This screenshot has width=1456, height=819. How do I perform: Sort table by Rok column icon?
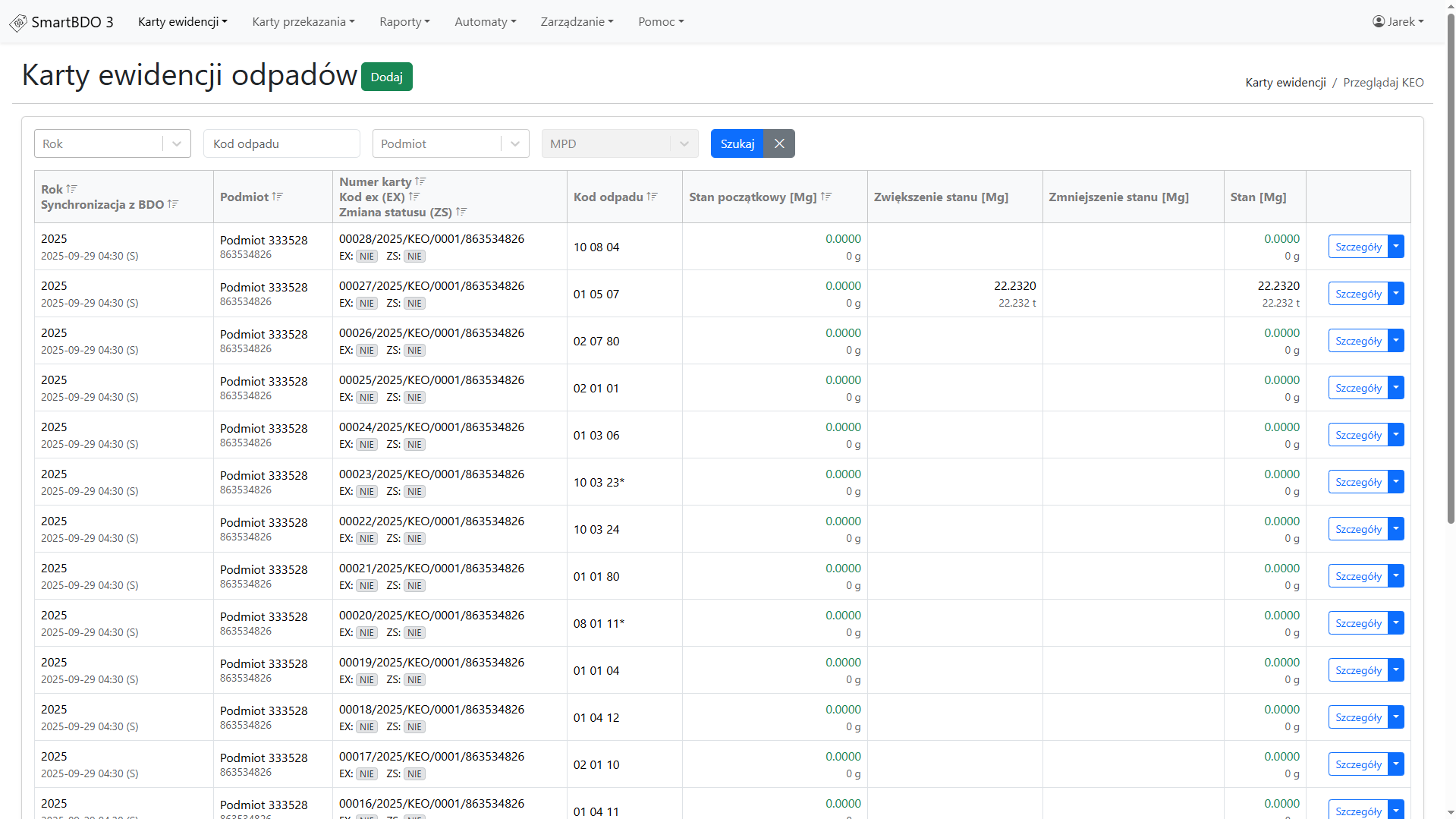[x=72, y=189]
